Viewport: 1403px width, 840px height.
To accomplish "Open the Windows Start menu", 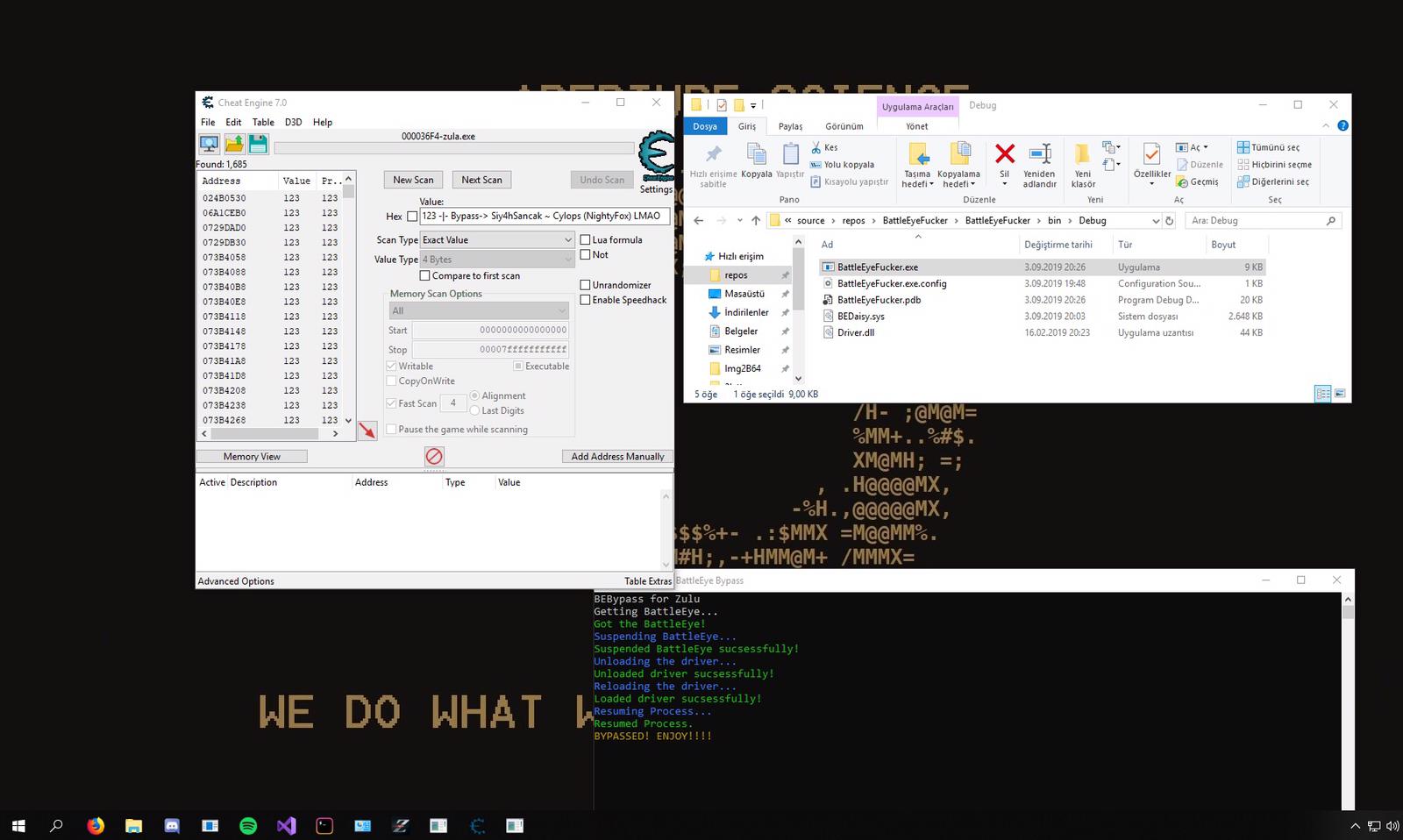I will pyautogui.click(x=18, y=825).
